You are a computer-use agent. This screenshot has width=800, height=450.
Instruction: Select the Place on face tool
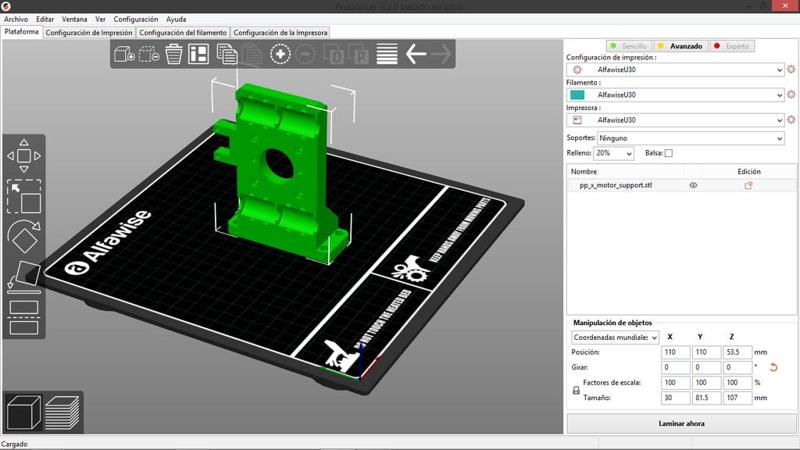click(24, 277)
